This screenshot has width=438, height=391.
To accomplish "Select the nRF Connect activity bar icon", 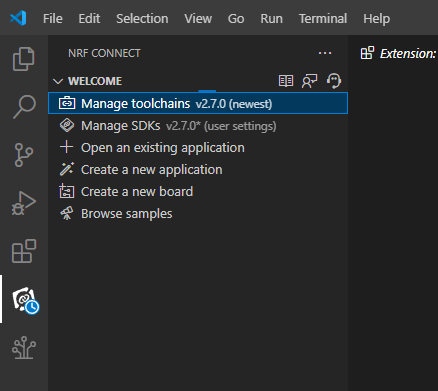I will [25, 300].
